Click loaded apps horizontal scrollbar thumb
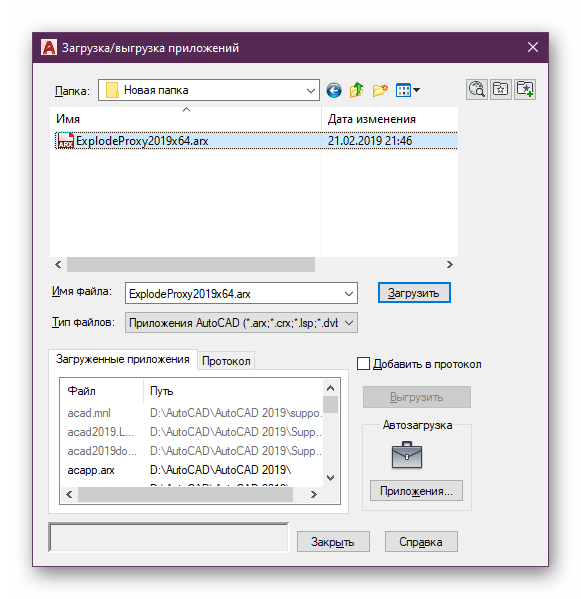The width and height of the screenshot is (581, 599). (x=185, y=494)
